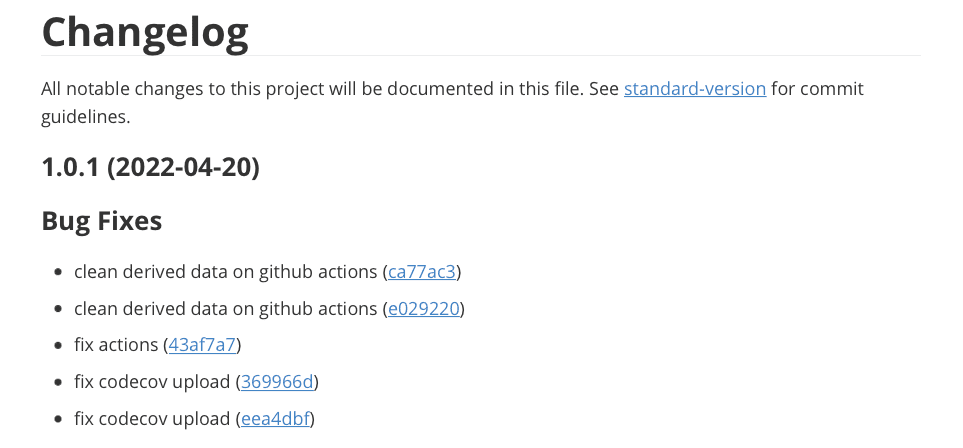Screen dimensions: 963x448
Task: Click the Changelog main heading
Action: tap(144, 32)
